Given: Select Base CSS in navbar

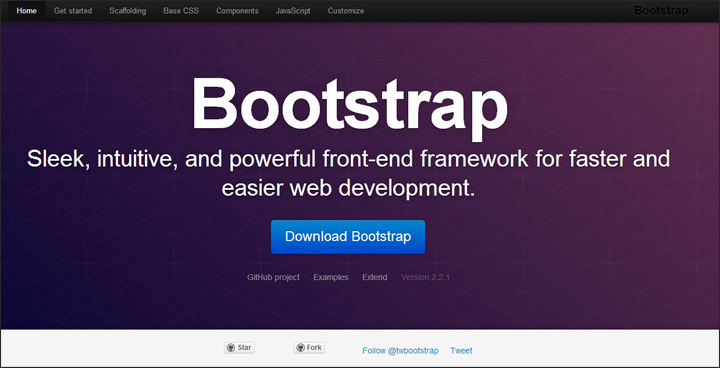Looking at the screenshot, I should tap(181, 11).
